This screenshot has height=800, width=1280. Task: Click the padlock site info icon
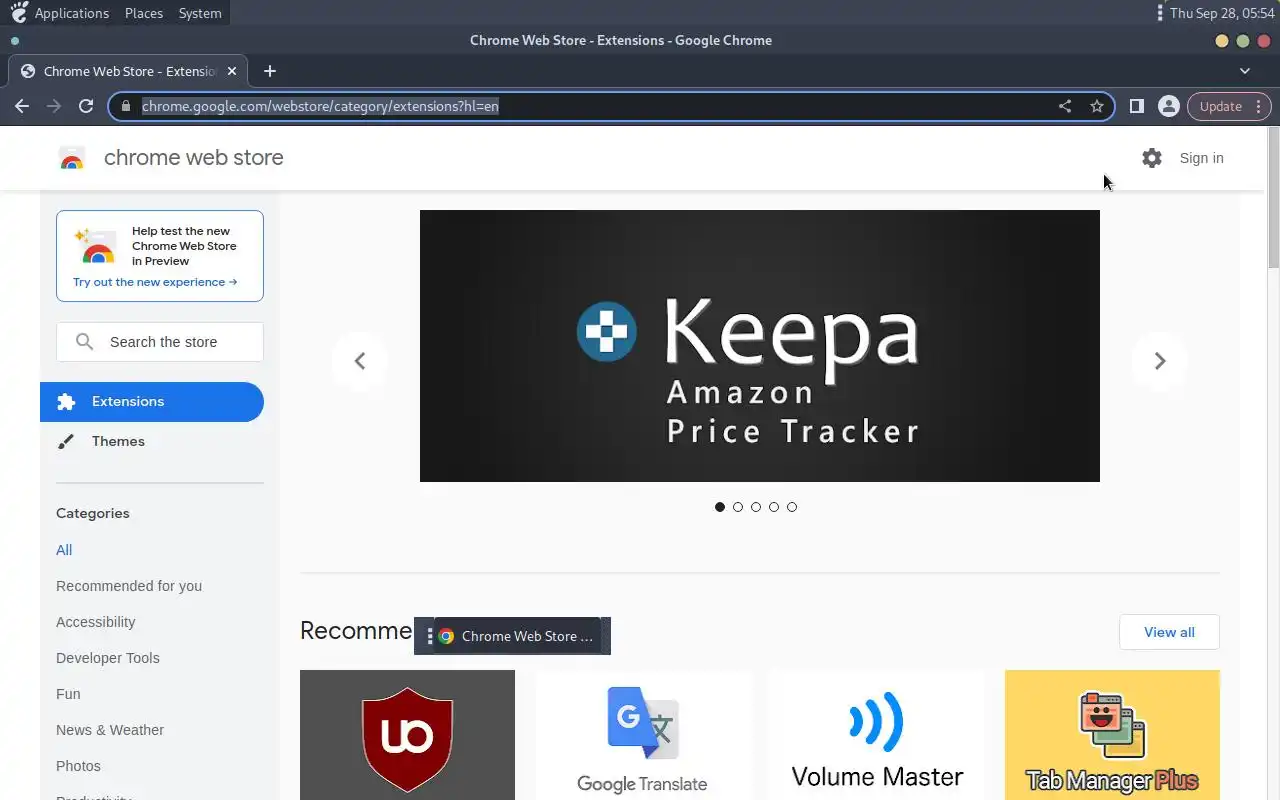(125, 106)
